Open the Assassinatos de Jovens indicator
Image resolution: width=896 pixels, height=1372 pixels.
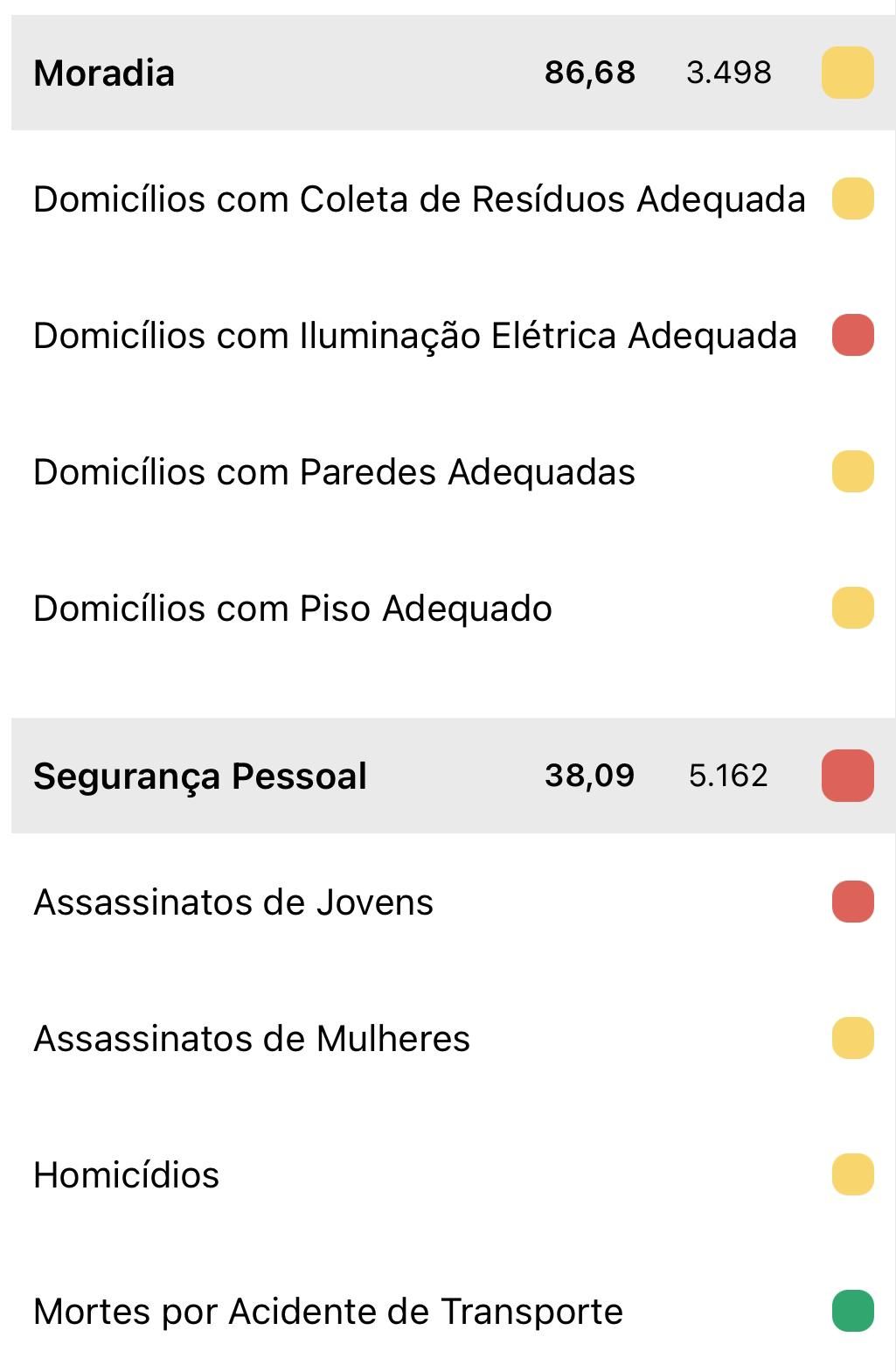click(233, 902)
